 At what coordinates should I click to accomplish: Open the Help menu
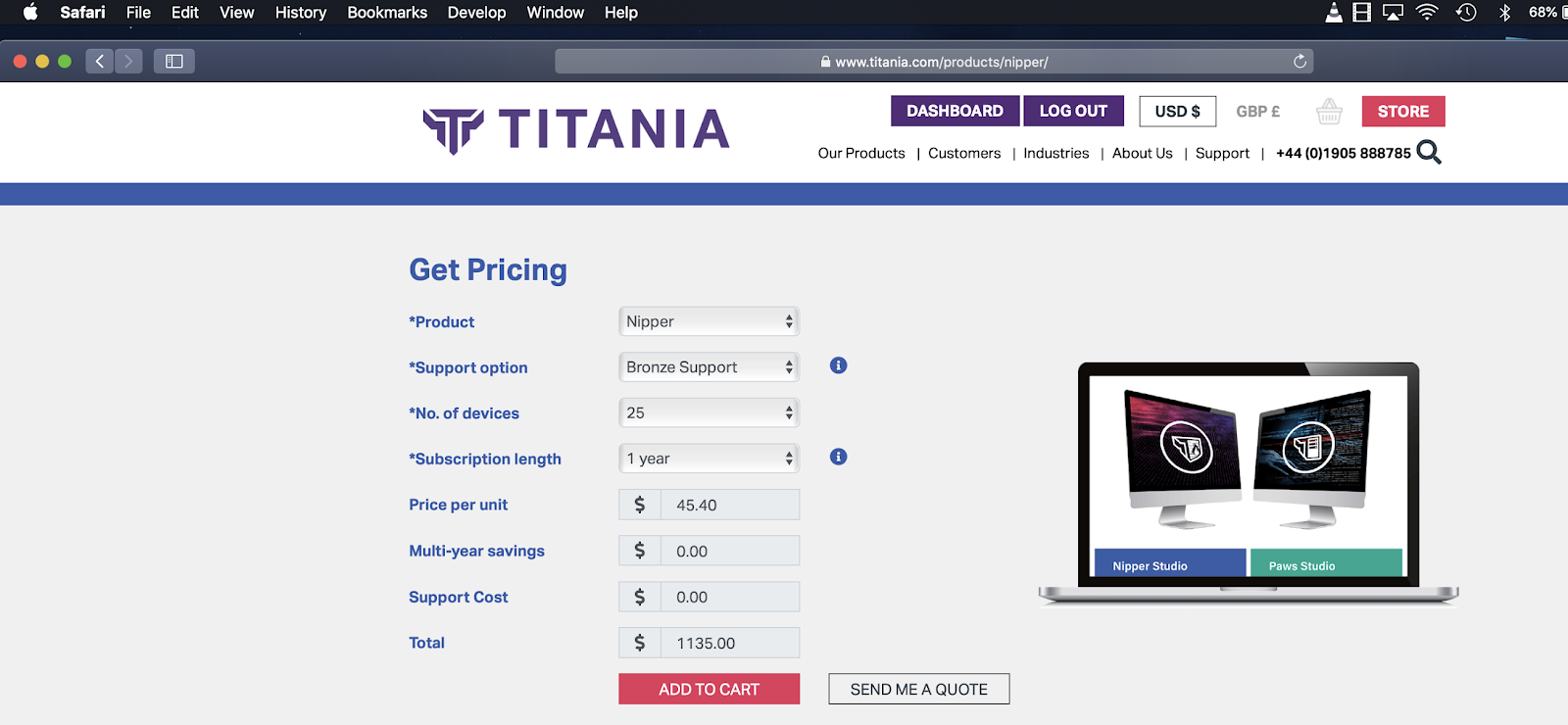tap(620, 13)
